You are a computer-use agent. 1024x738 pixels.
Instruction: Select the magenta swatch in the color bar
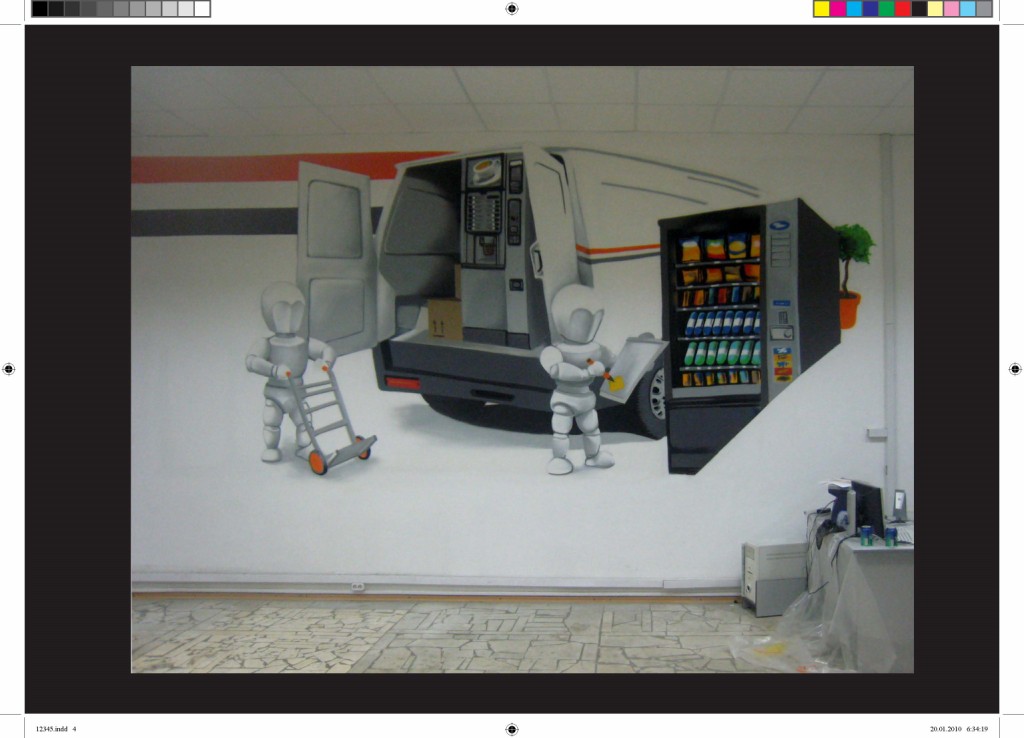837,9
